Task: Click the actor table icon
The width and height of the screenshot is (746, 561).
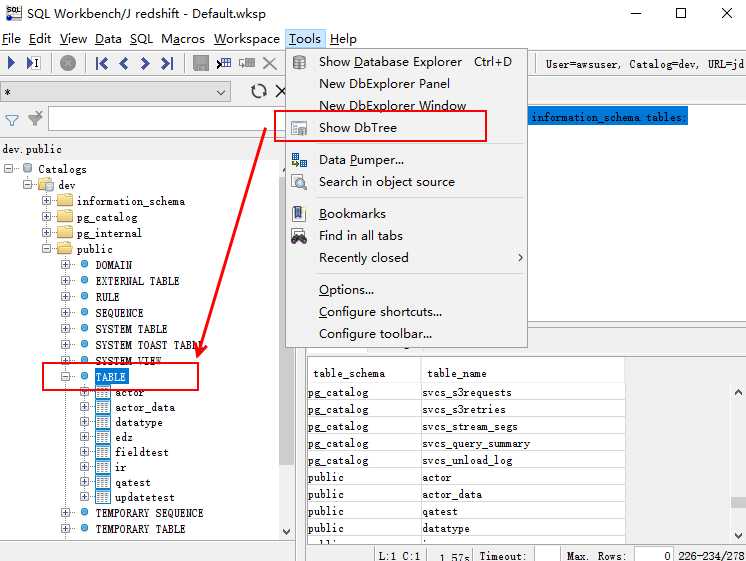Action: 103,393
